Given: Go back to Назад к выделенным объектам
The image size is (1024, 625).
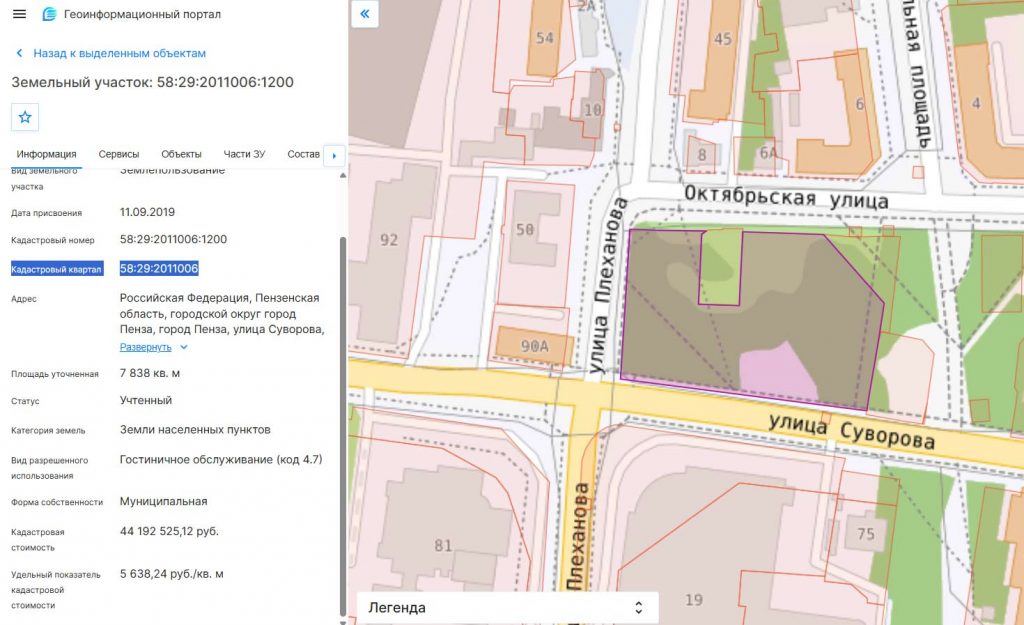Looking at the screenshot, I should 120,53.
